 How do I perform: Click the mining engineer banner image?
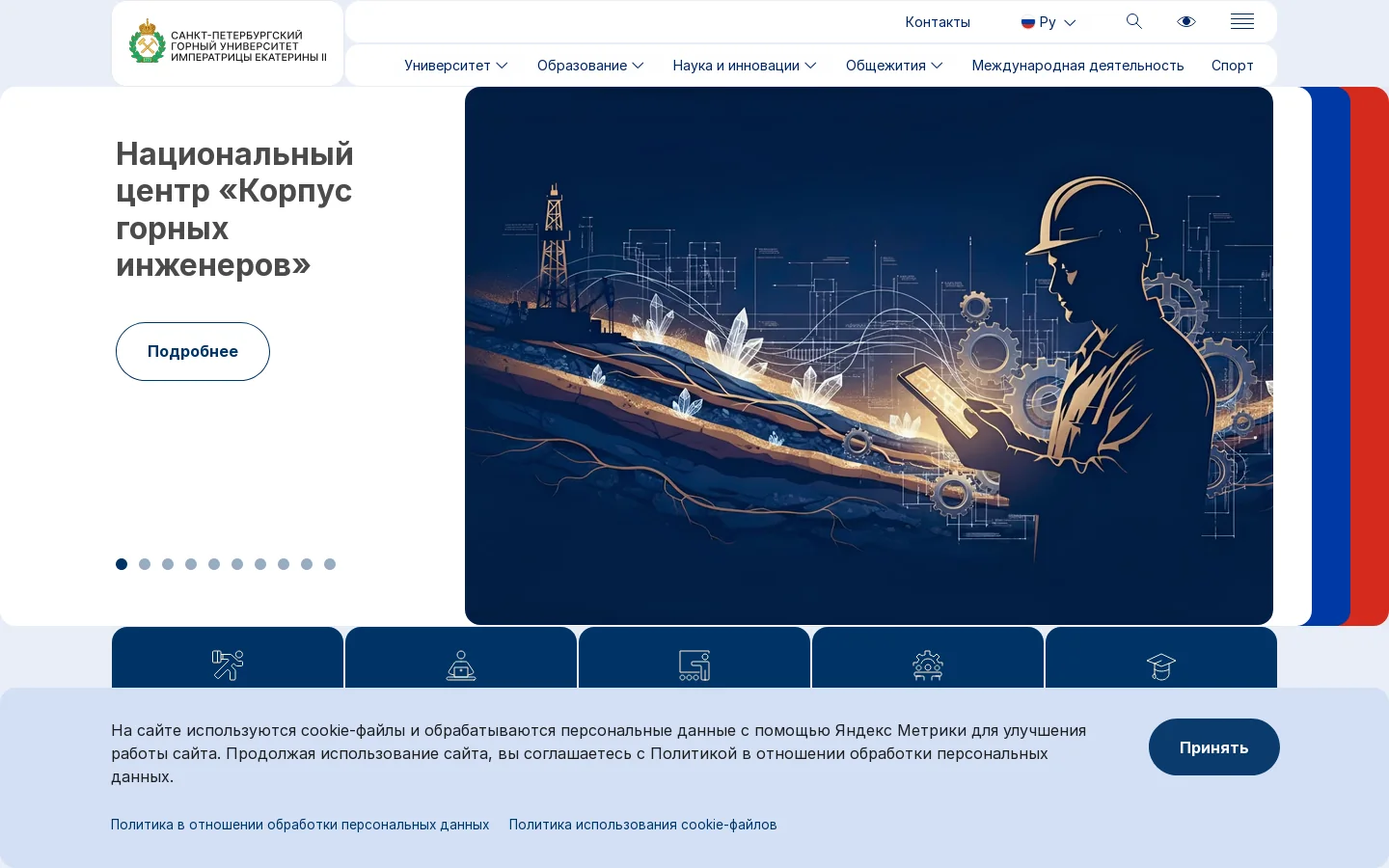point(869,356)
